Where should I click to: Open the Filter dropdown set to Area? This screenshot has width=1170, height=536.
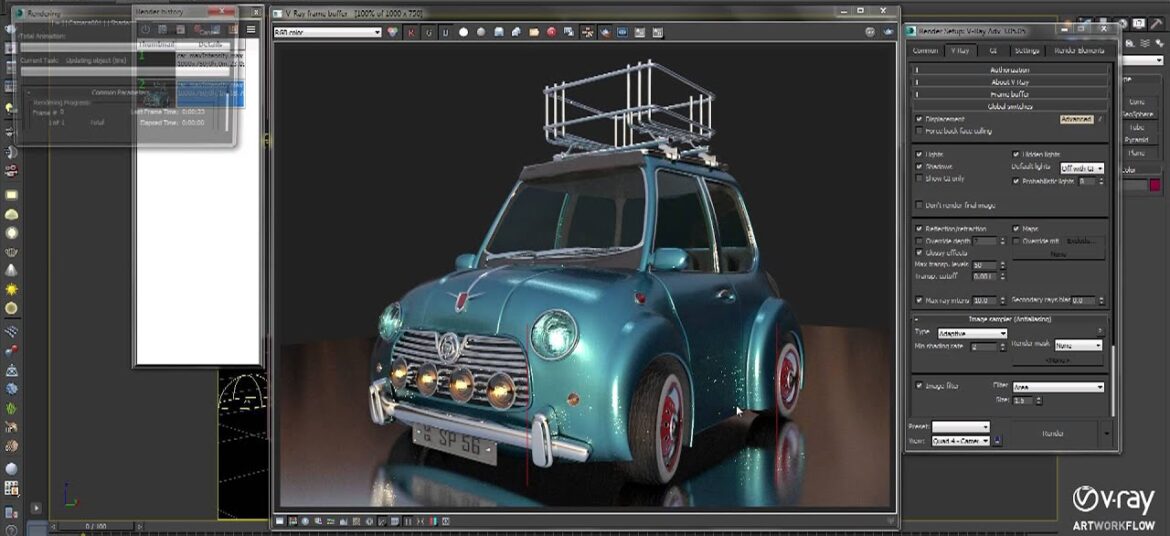click(1058, 387)
